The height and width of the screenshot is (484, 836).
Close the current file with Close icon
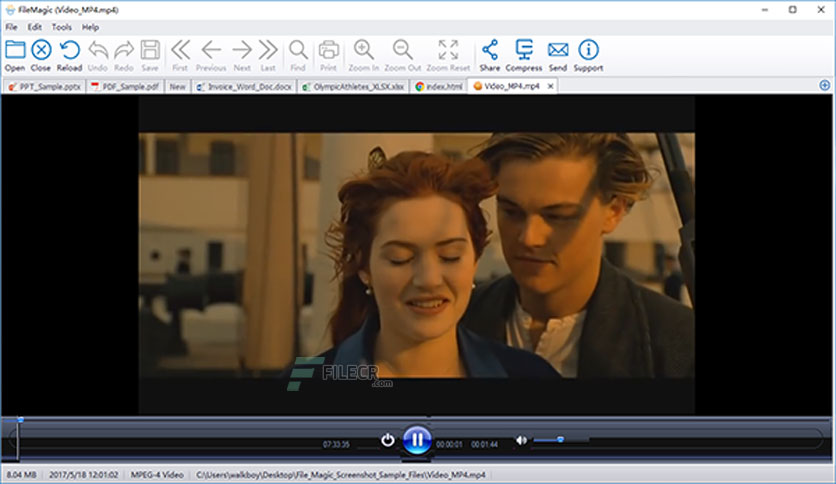[x=41, y=50]
